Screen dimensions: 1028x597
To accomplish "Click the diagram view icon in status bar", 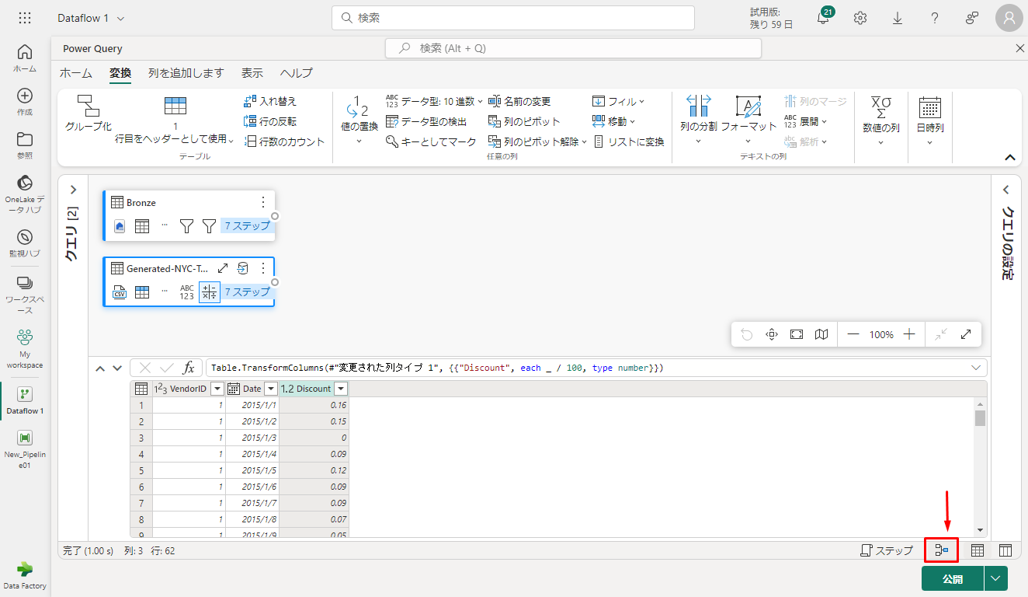I will pyautogui.click(x=941, y=550).
